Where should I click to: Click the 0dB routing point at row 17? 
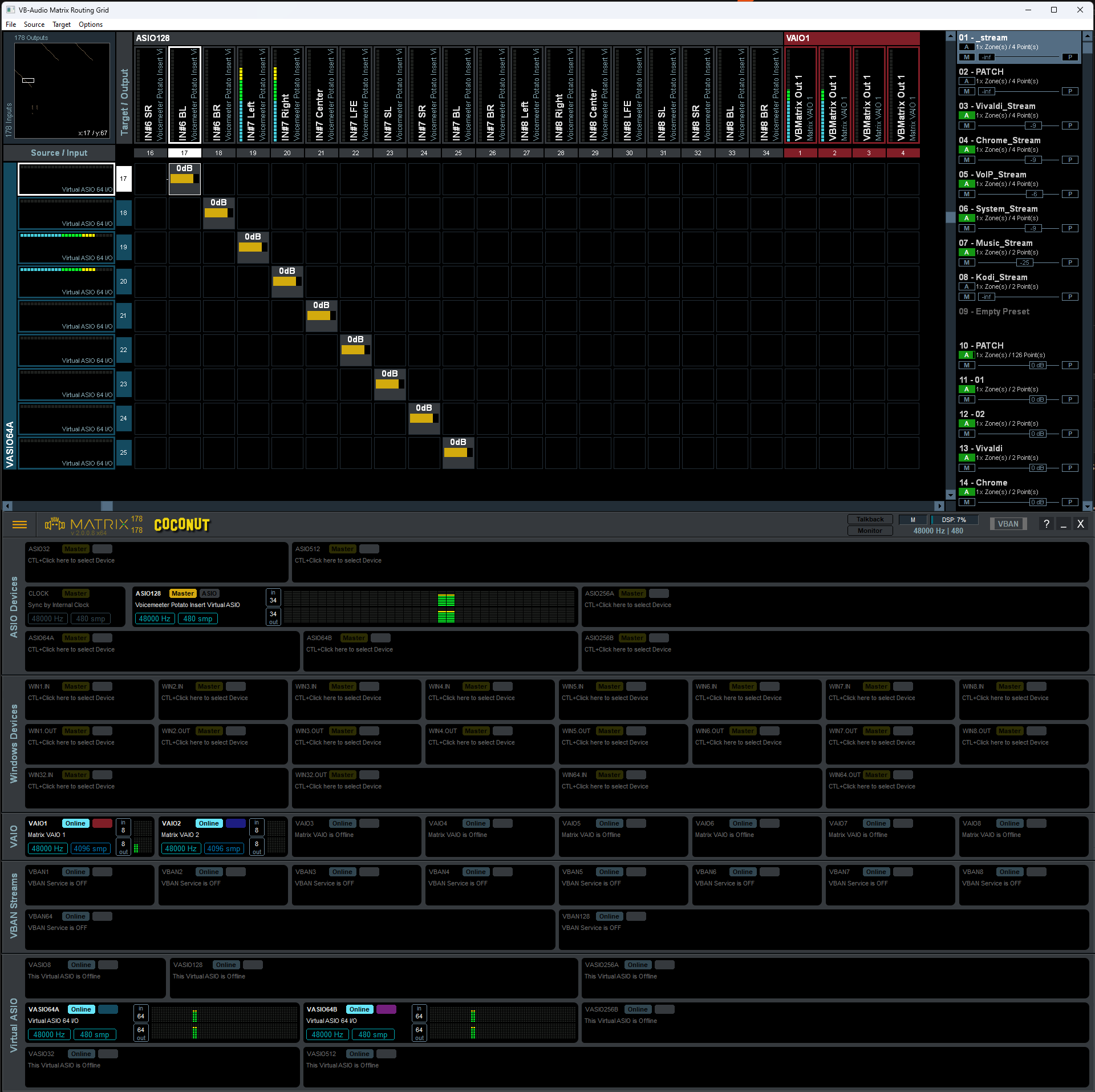pyautogui.click(x=184, y=179)
